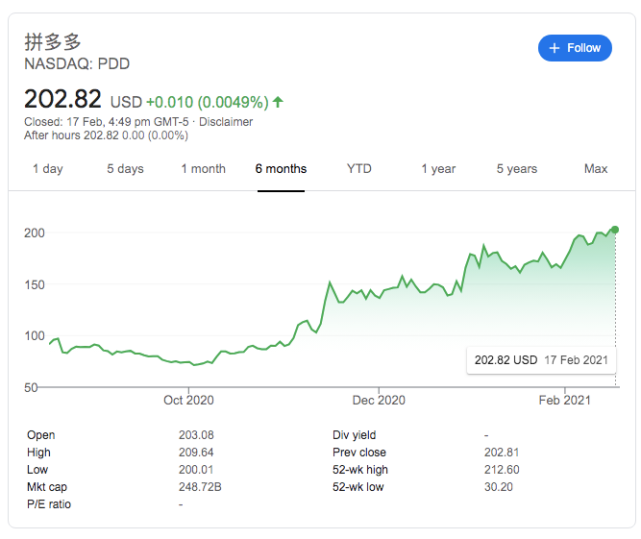Switch to the 5 days tab
641x539 pixels.
click(125, 169)
